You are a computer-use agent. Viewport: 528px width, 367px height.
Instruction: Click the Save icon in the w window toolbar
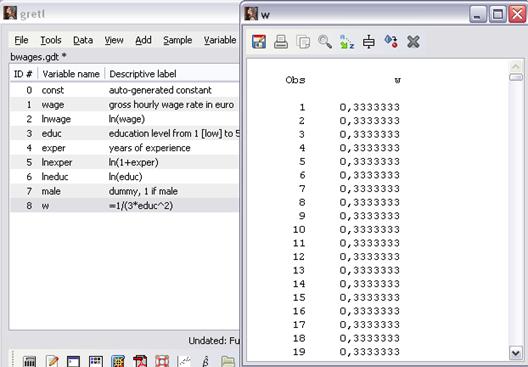259,42
